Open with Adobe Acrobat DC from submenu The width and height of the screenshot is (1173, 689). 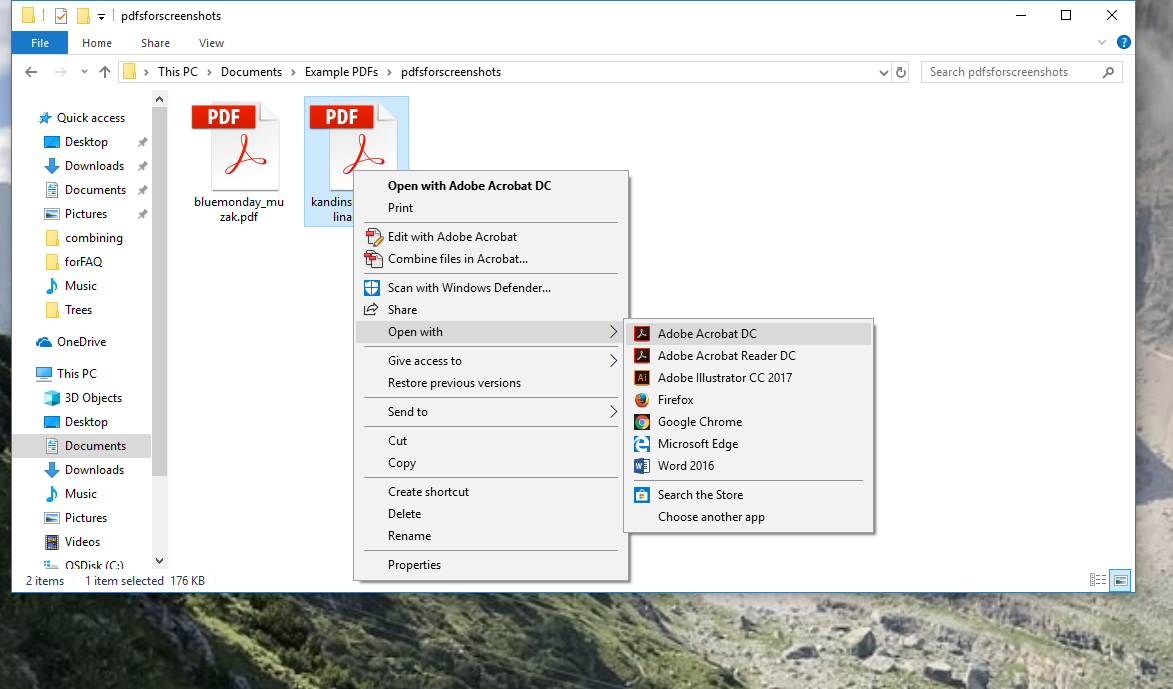748,334
